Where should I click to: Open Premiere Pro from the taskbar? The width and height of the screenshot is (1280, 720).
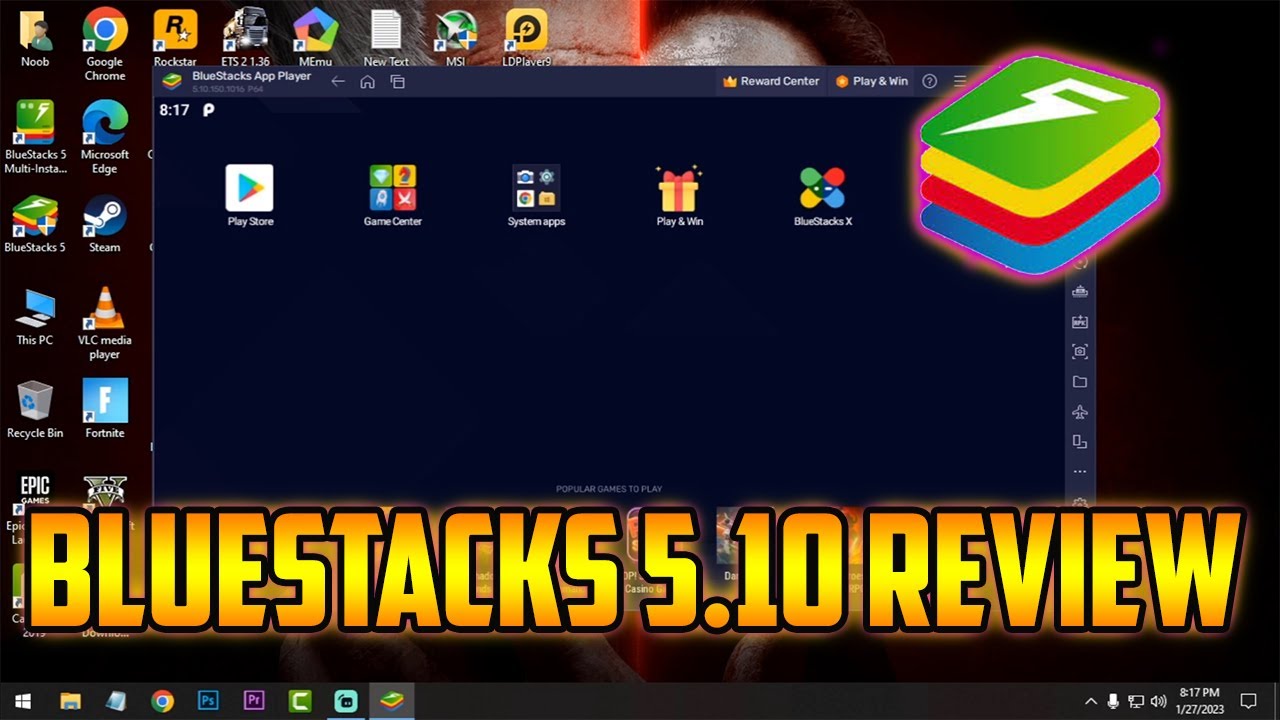254,701
